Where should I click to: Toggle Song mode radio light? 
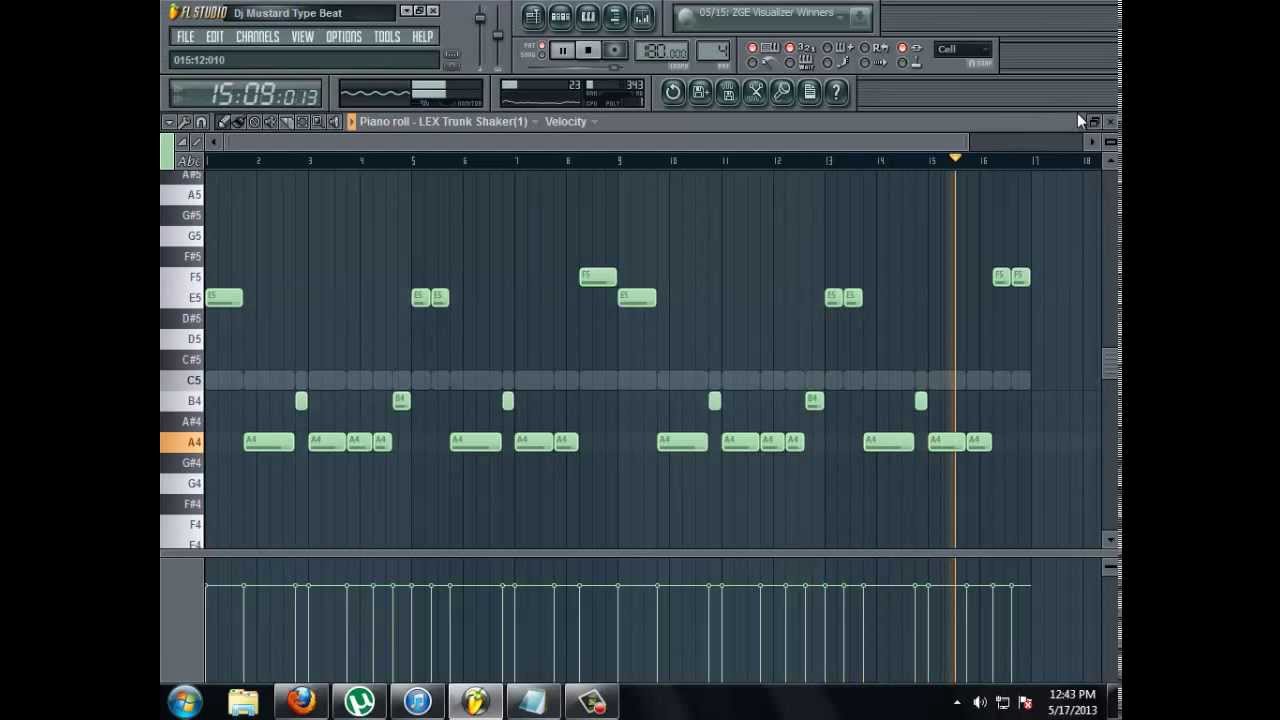point(542,55)
